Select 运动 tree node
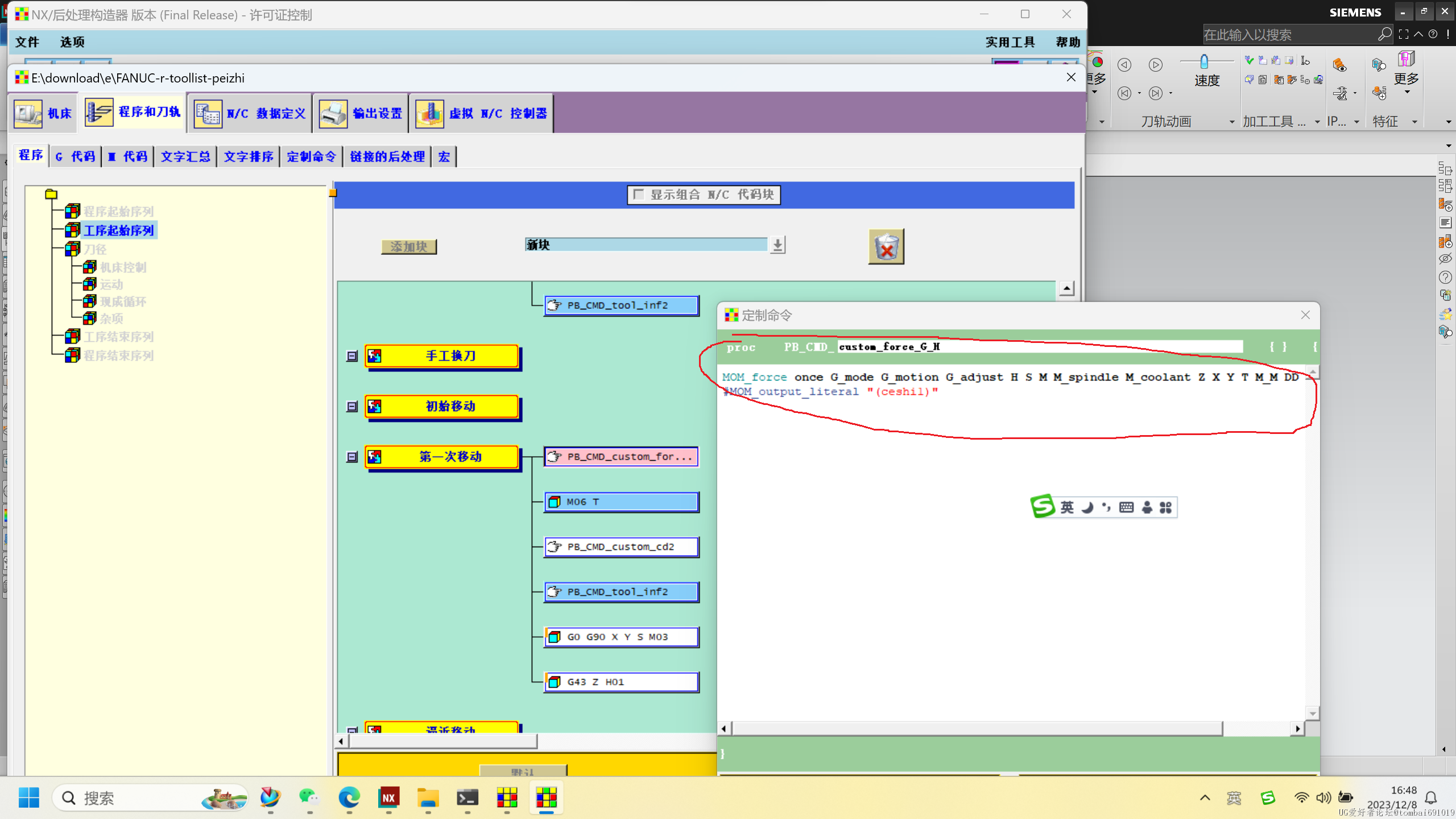1456x819 pixels. (x=111, y=284)
